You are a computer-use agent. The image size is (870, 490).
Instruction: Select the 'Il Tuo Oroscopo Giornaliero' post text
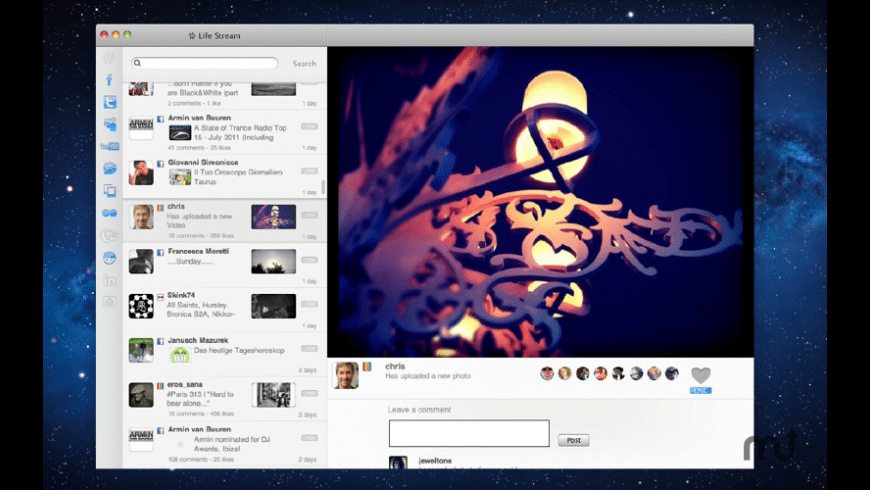[238, 177]
